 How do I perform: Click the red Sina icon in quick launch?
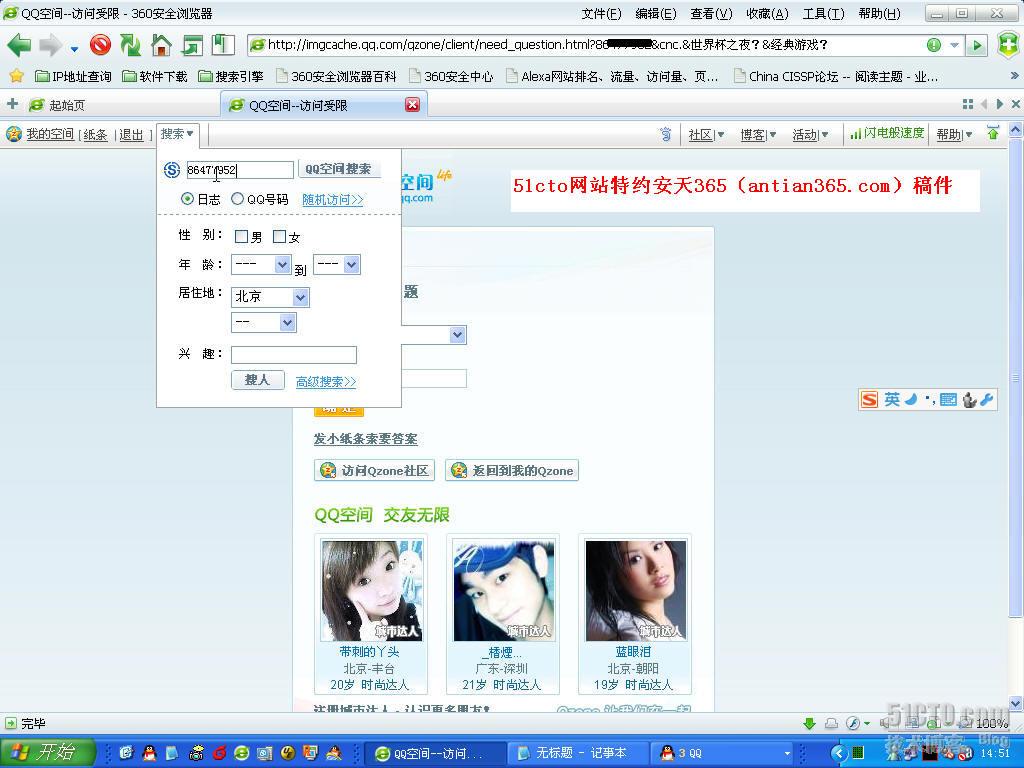219,753
